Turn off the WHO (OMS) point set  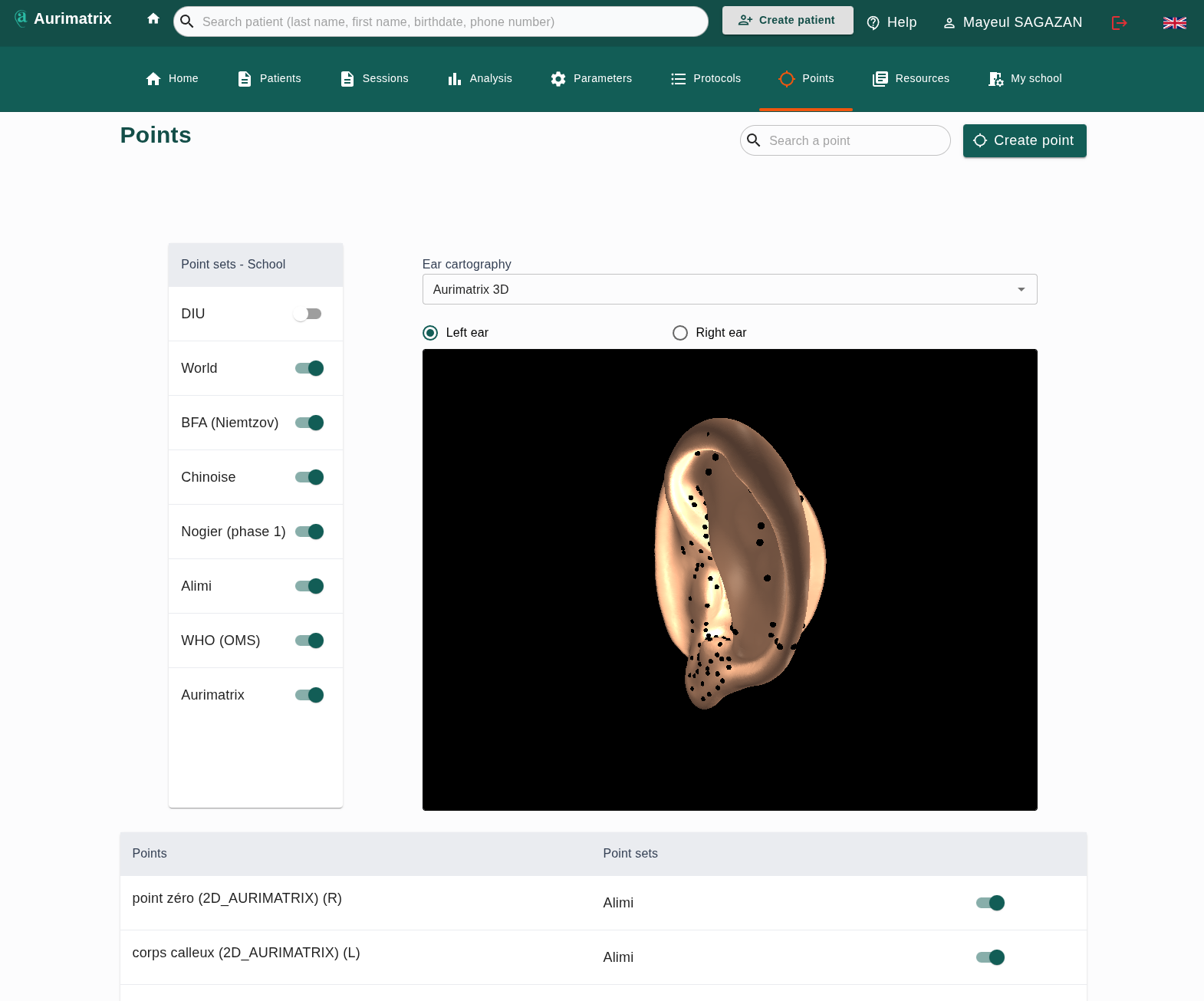tap(309, 640)
